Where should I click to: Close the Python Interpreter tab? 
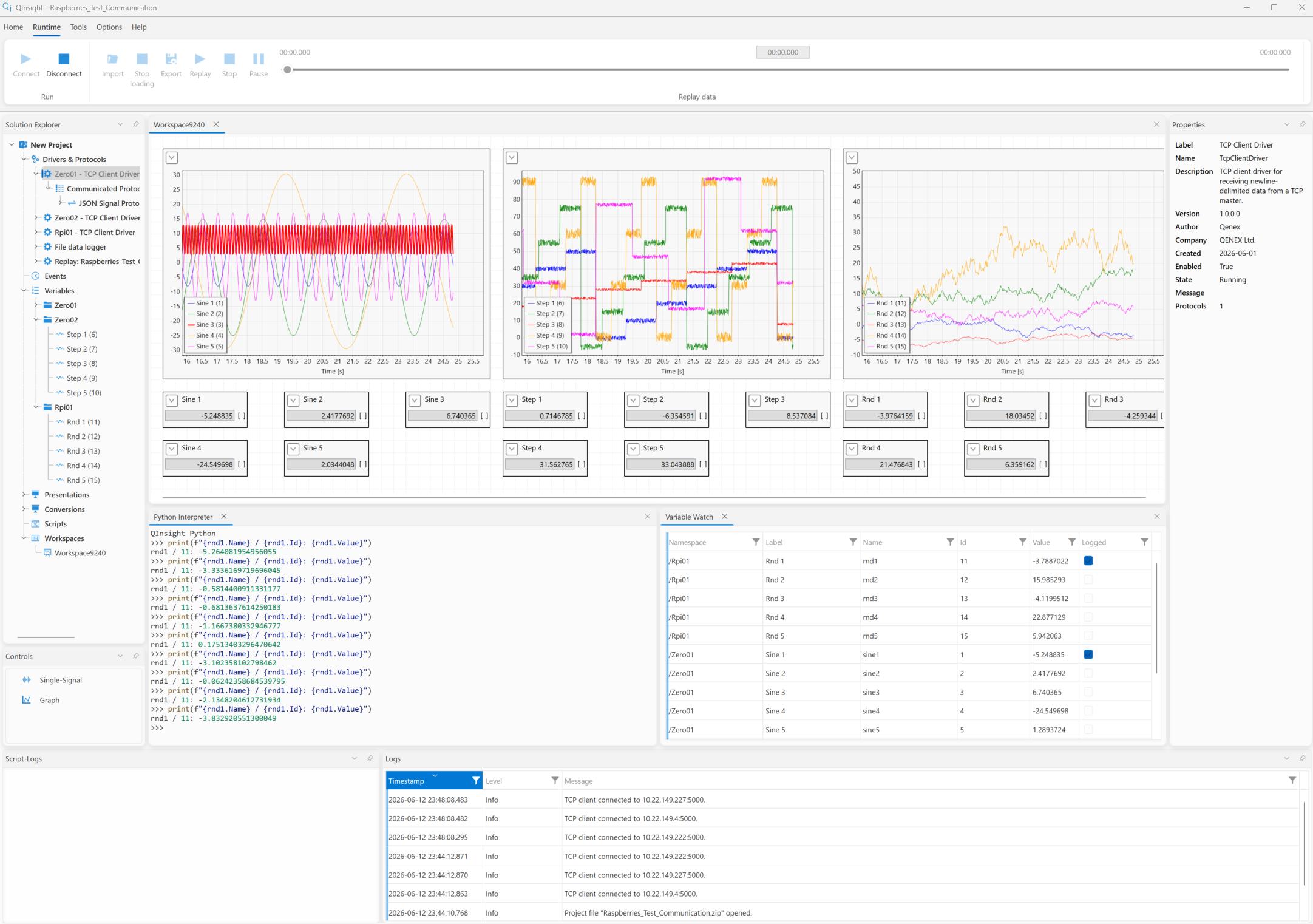(224, 517)
